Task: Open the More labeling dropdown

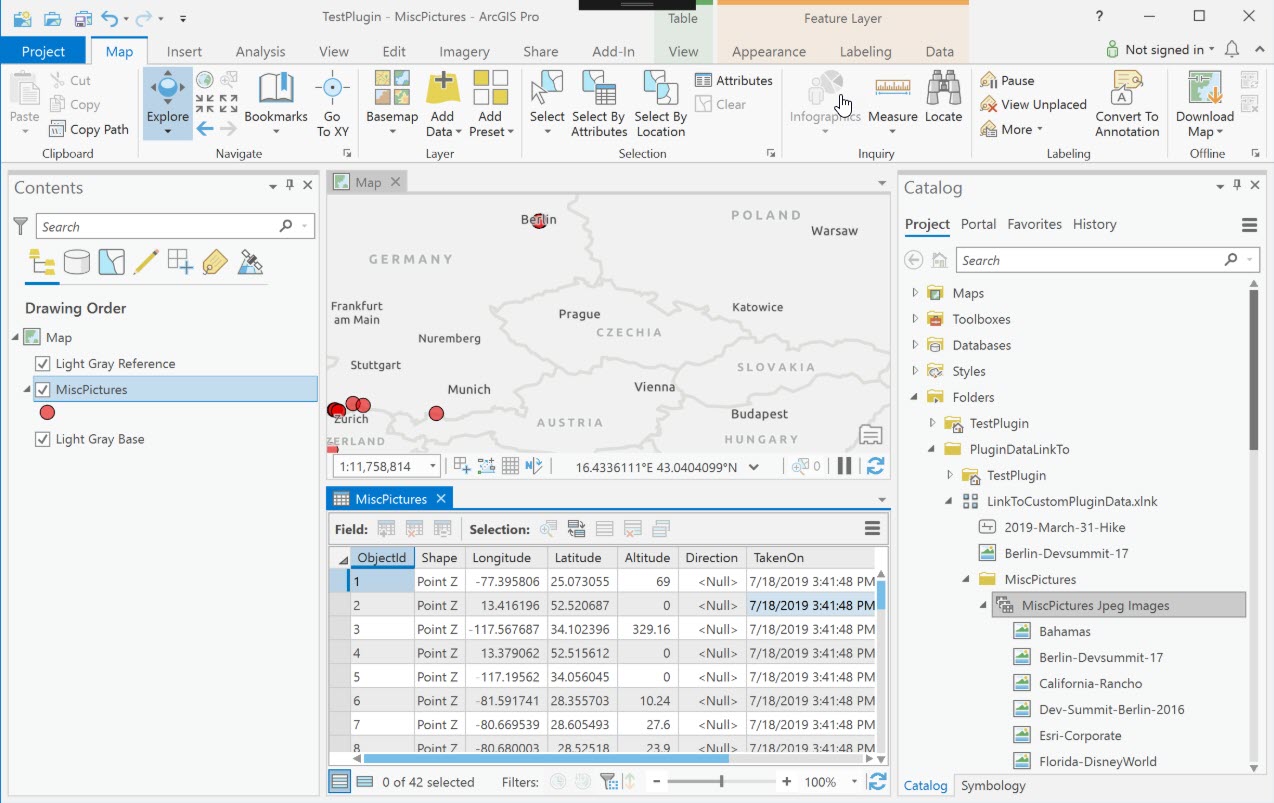Action: point(1011,129)
